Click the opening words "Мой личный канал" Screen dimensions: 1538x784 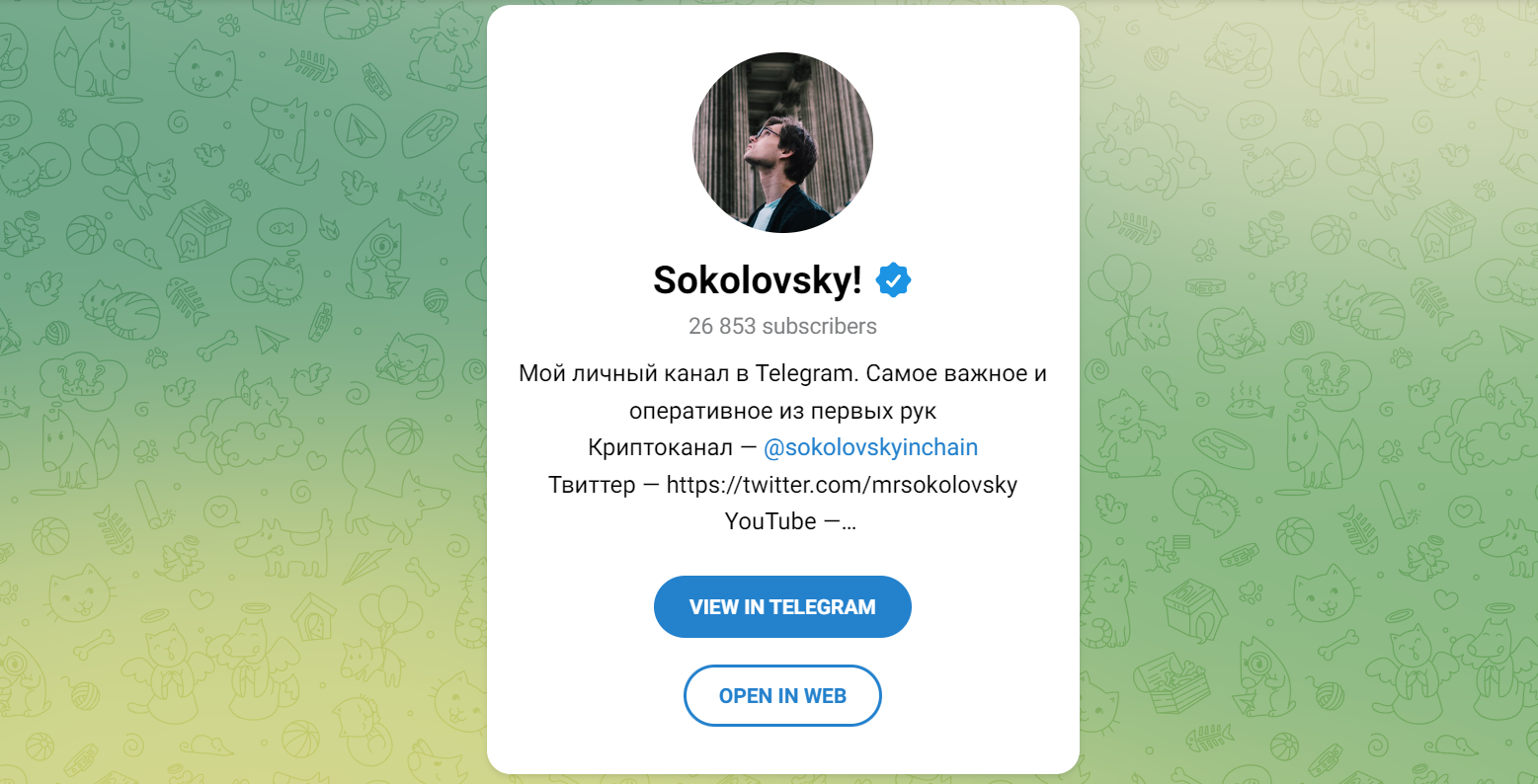604,373
